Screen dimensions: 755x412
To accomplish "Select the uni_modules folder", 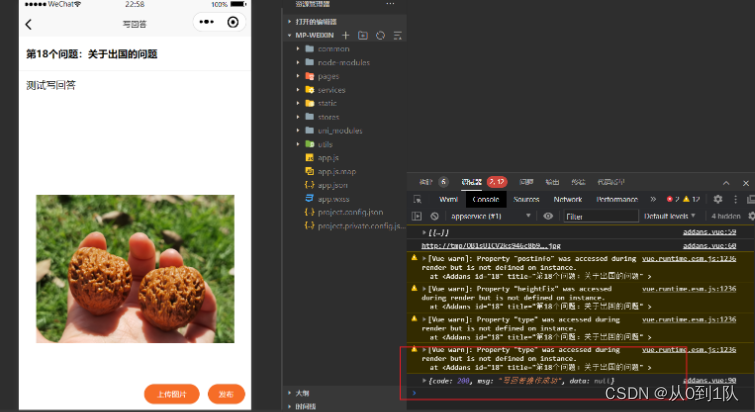I will pyautogui.click(x=340, y=130).
